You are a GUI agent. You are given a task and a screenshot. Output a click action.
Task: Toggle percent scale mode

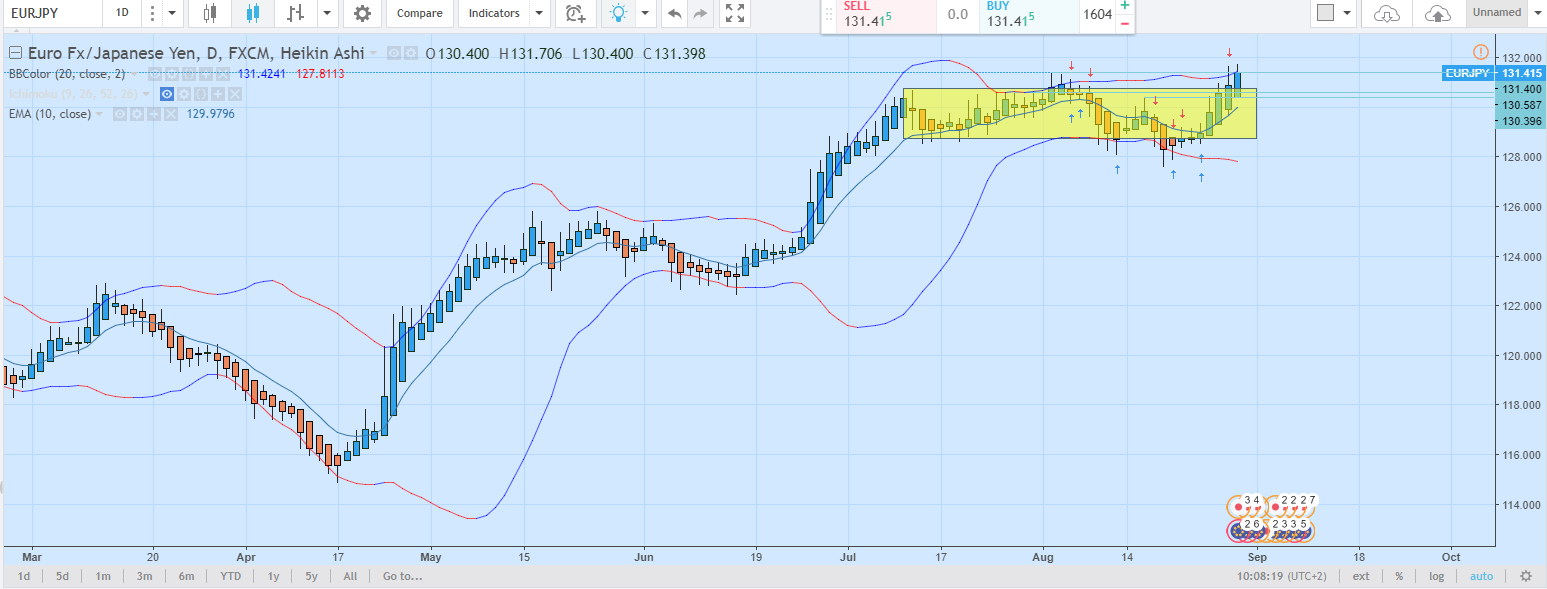(1399, 576)
